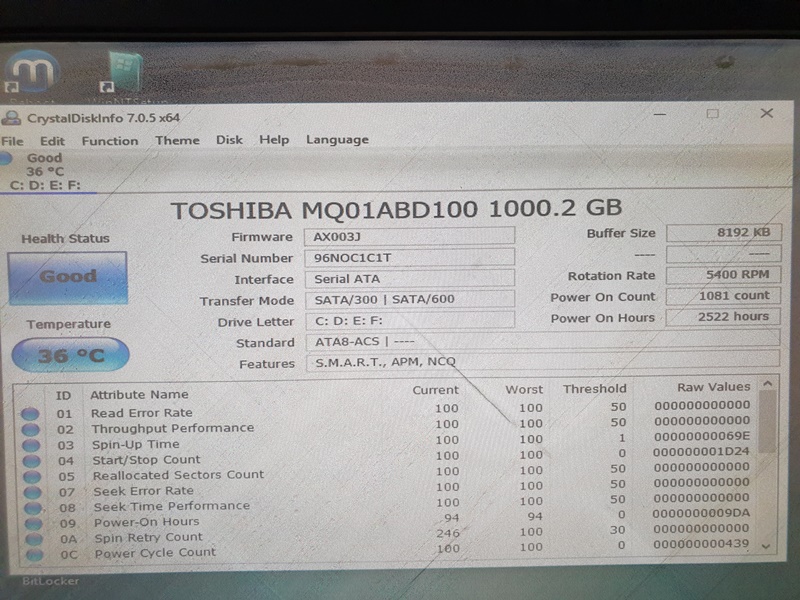Click the status circle for Throughput Performance
This screenshot has width=800, height=600.
pyautogui.click(x=31, y=430)
